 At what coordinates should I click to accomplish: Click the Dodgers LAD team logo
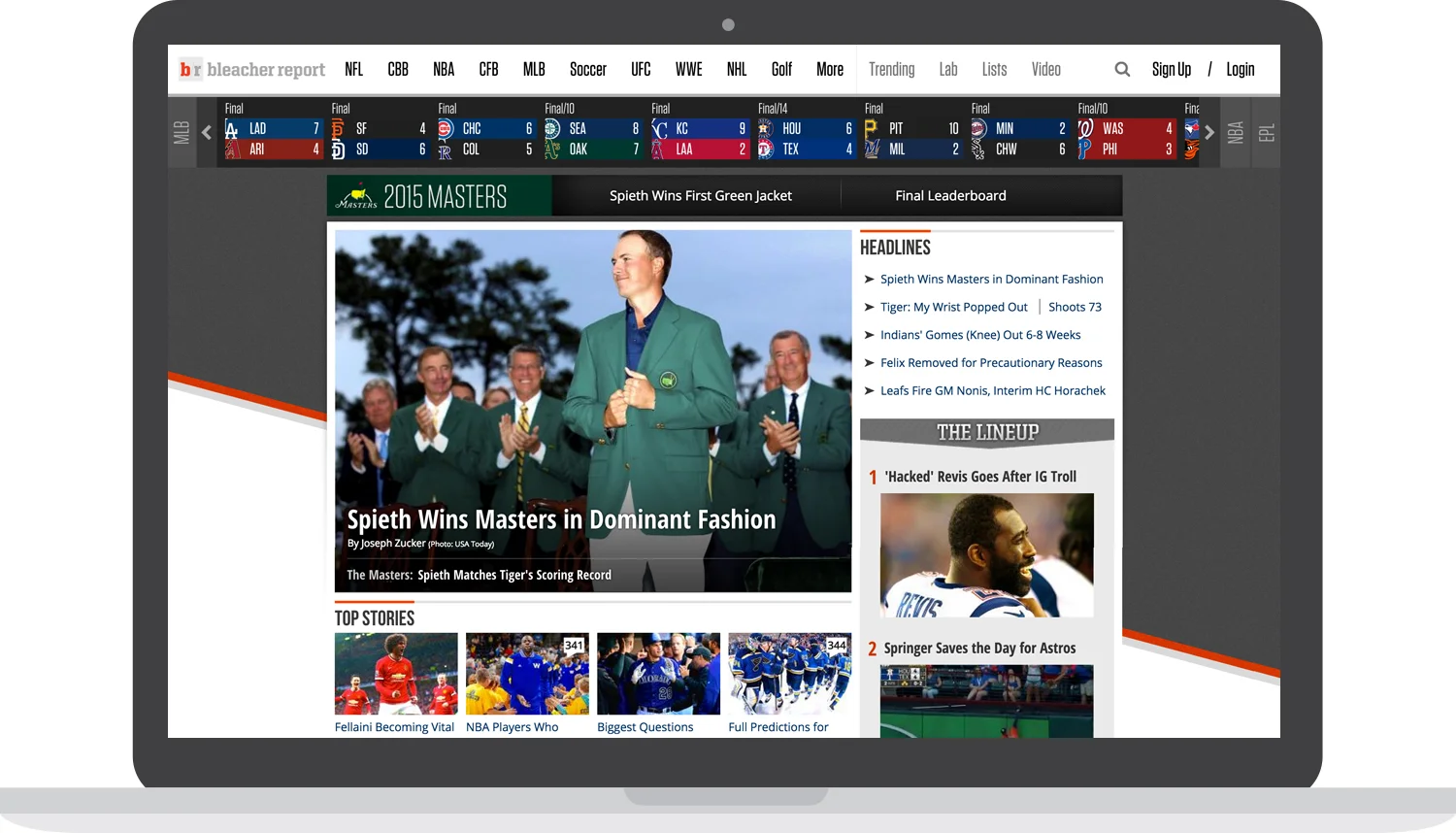click(x=232, y=128)
